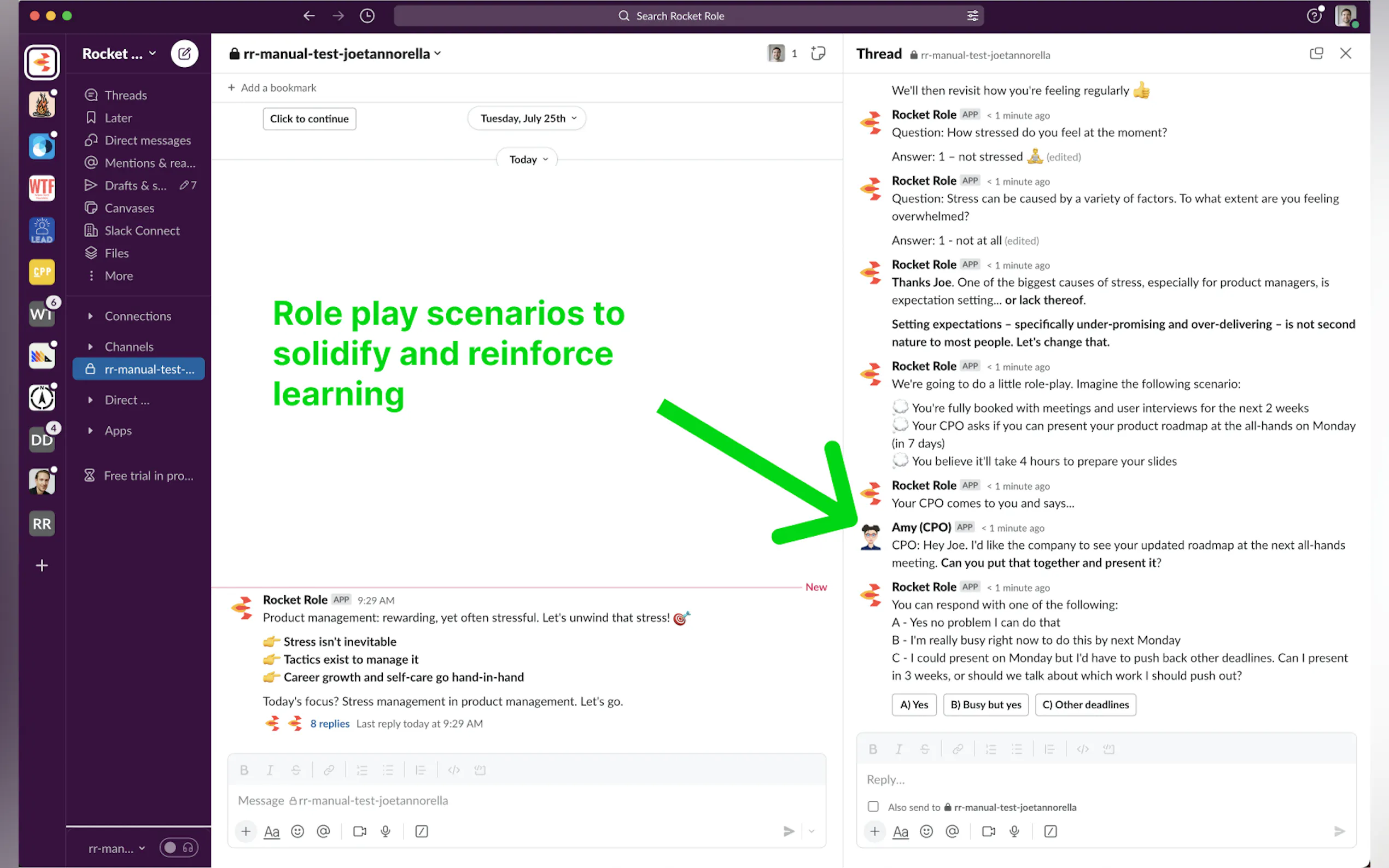Toggle text formatting Aa in thread reply
Image resolution: width=1389 pixels, height=868 pixels.
pos(900,831)
